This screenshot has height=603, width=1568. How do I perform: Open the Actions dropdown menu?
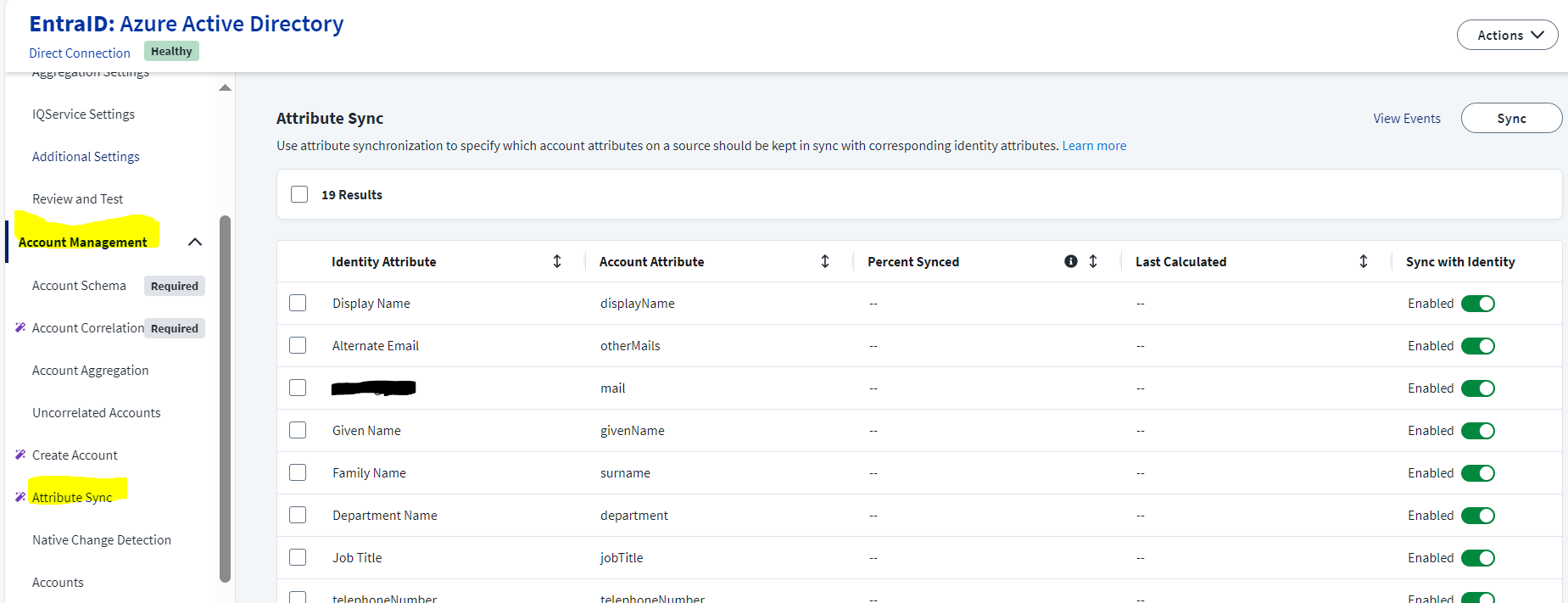click(x=1507, y=35)
